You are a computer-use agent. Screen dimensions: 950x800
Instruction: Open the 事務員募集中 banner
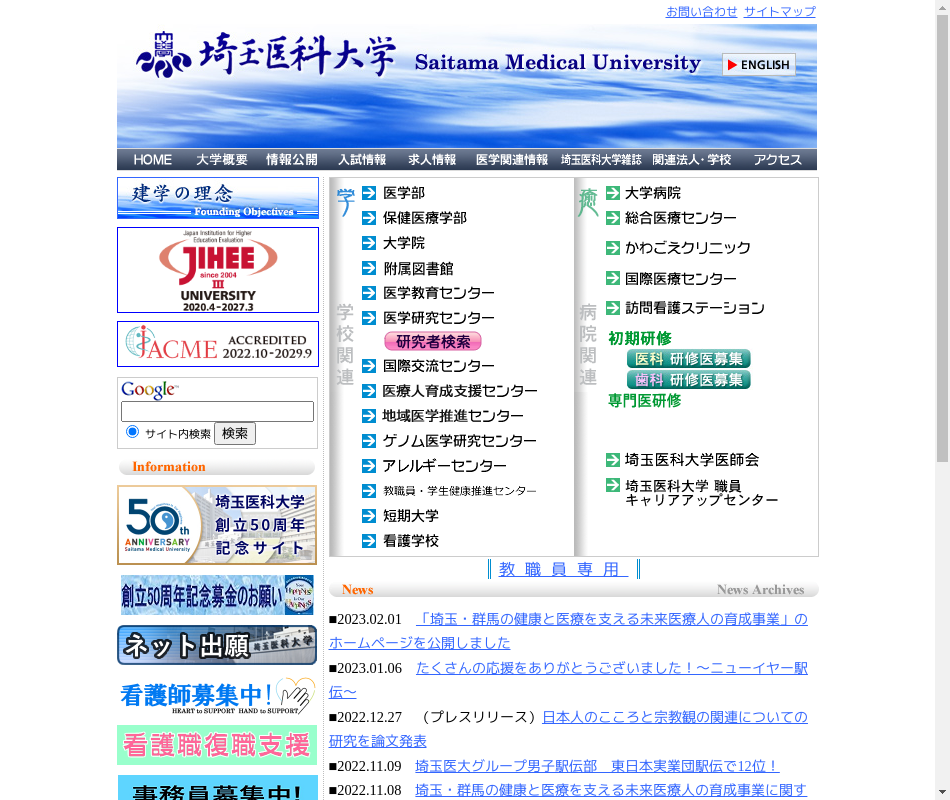point(217,788)
